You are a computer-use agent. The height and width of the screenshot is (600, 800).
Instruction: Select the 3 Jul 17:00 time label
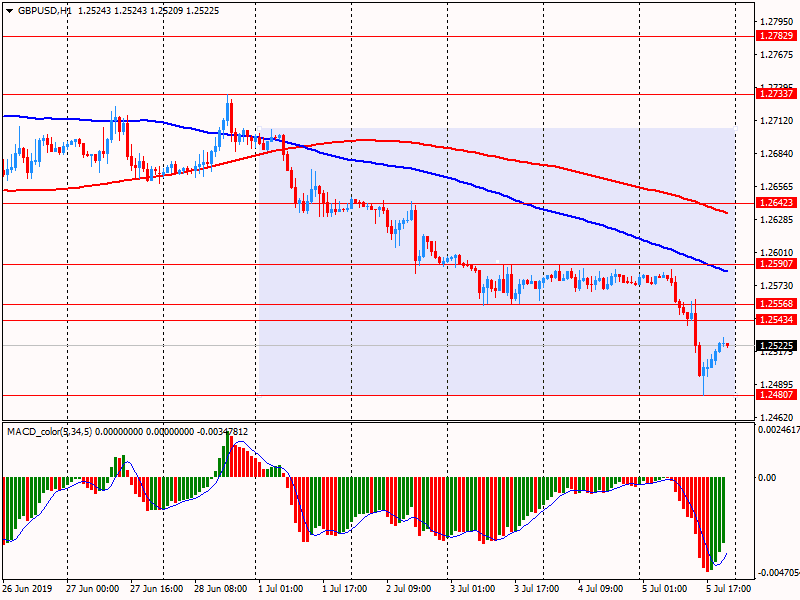click(x=536, y=588)
